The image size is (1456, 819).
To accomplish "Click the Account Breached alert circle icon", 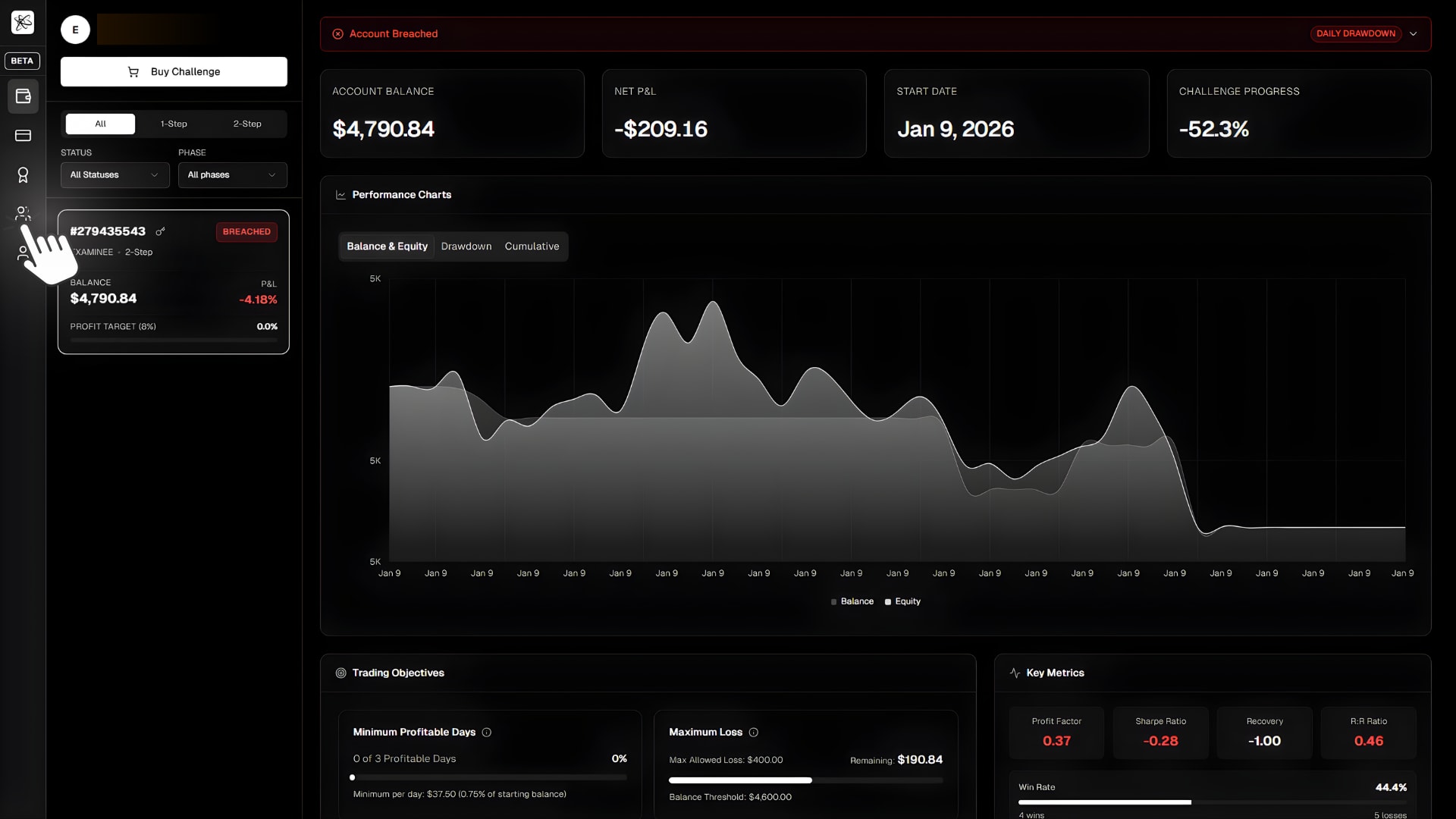I will pyautogui.click(x=338, y=34).
